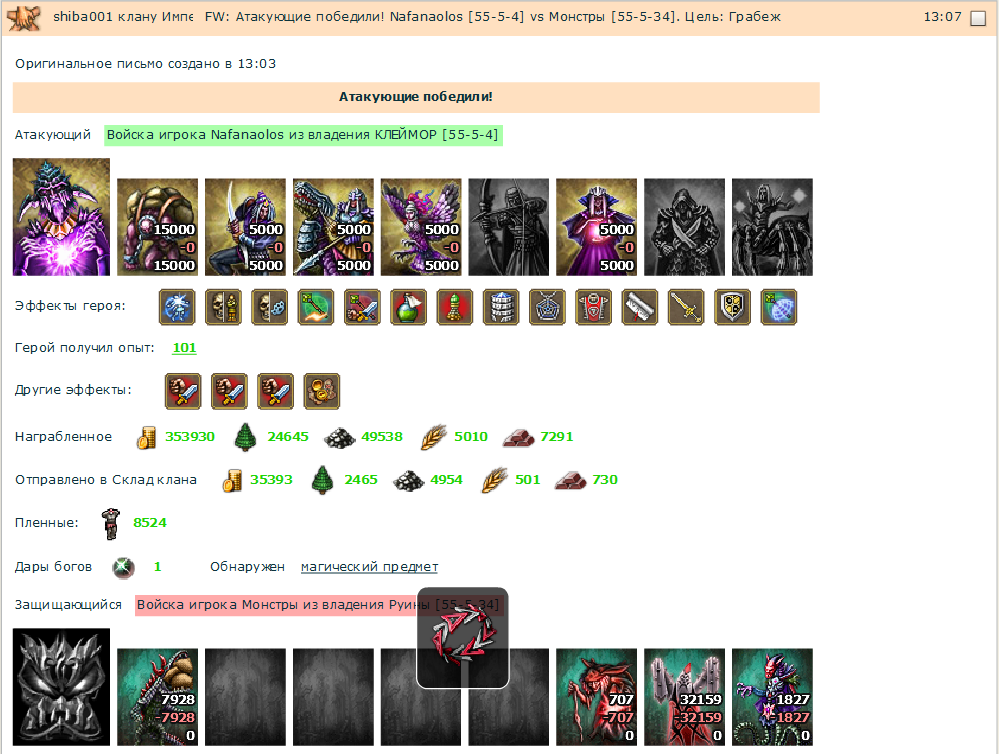Click the blue ice burst hero effect

click(x=177, y=307)
